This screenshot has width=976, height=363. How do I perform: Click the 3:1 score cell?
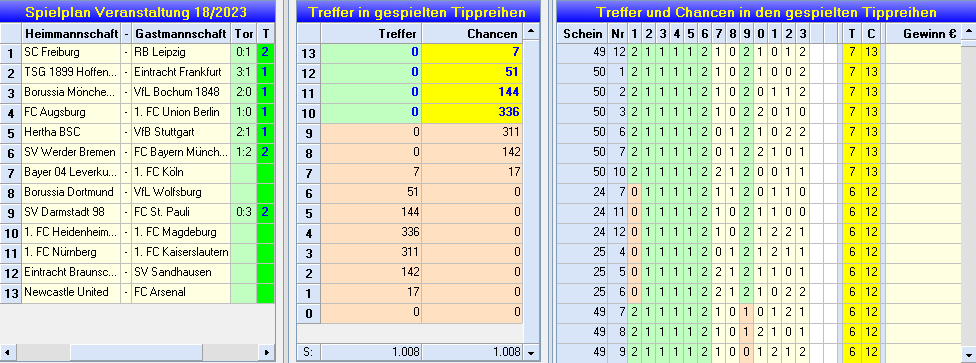point(243,72)
